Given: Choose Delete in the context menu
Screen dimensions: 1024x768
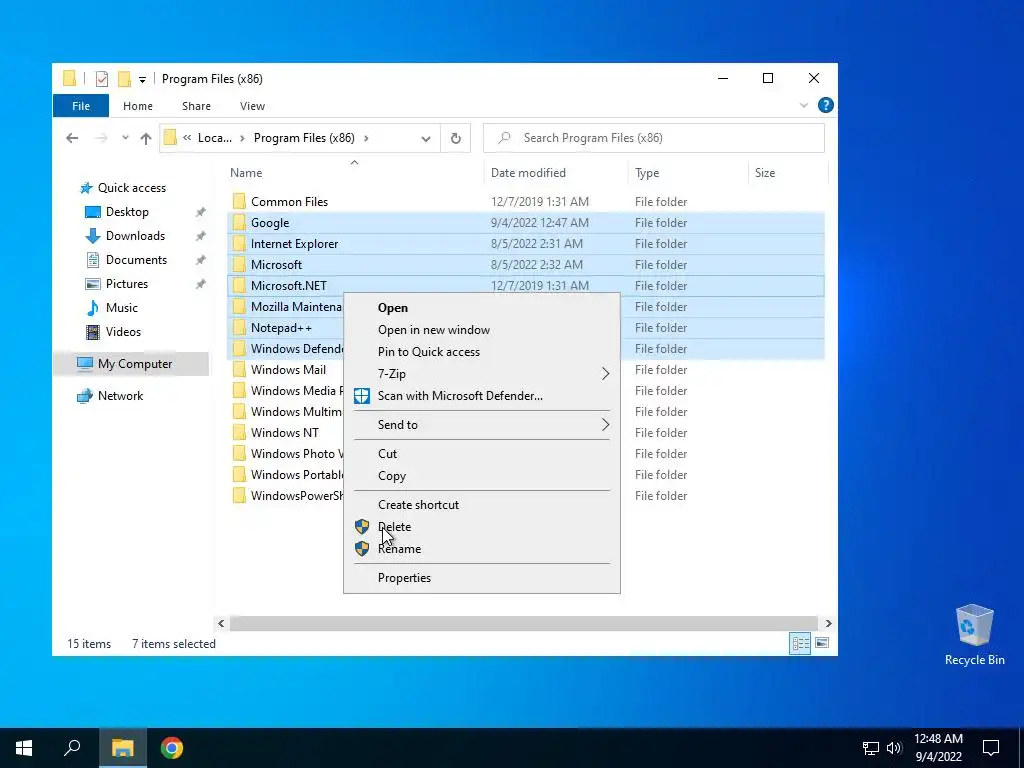Looking at the screenshot, I should (482, 526).
